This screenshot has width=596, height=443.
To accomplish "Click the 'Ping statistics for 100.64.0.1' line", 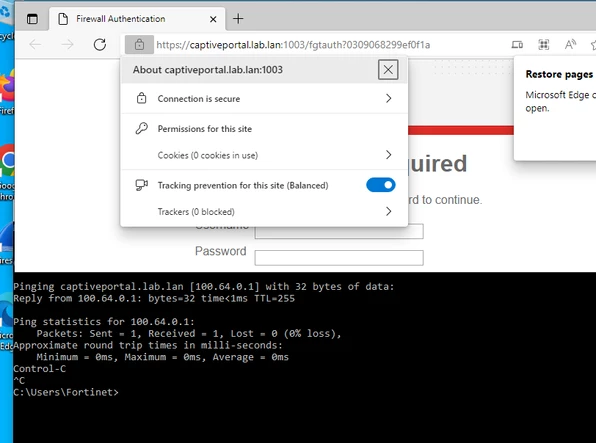I will 104,322.
